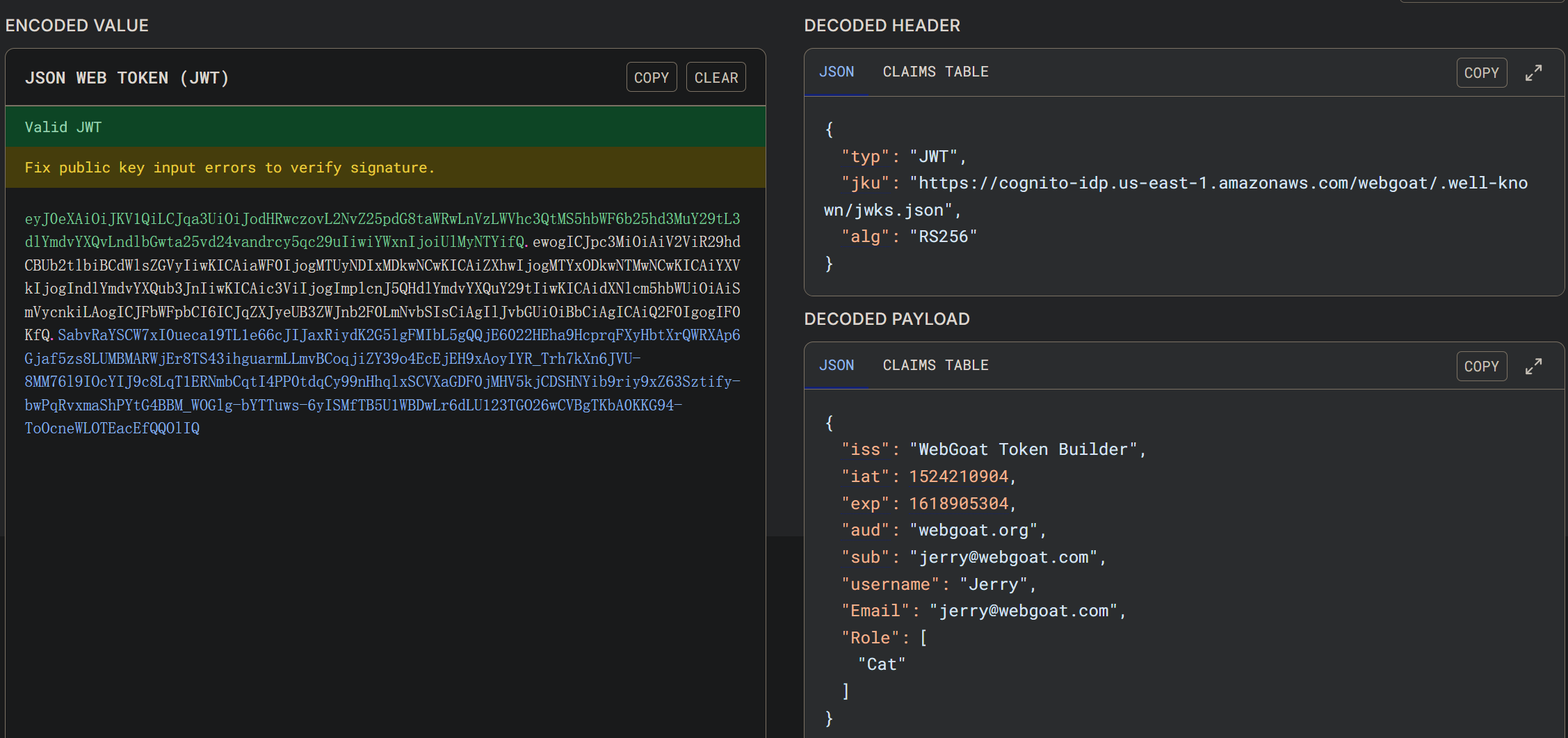Click the DECODED HEADER section heading

point(882,26)
